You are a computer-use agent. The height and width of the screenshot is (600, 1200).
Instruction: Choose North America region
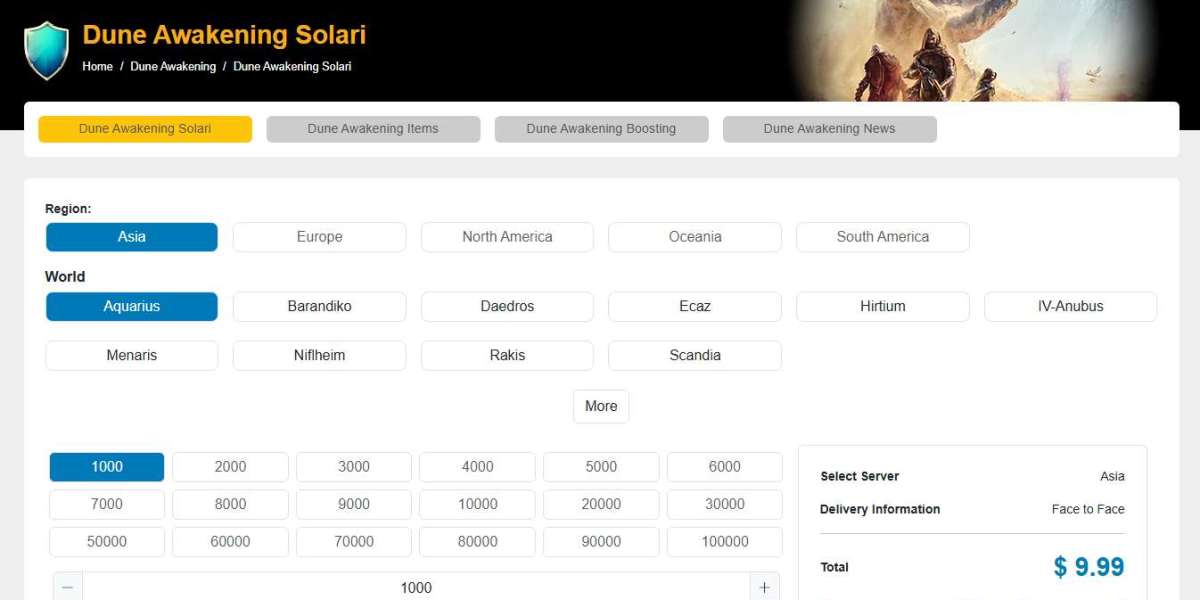(x=507, y=237)
